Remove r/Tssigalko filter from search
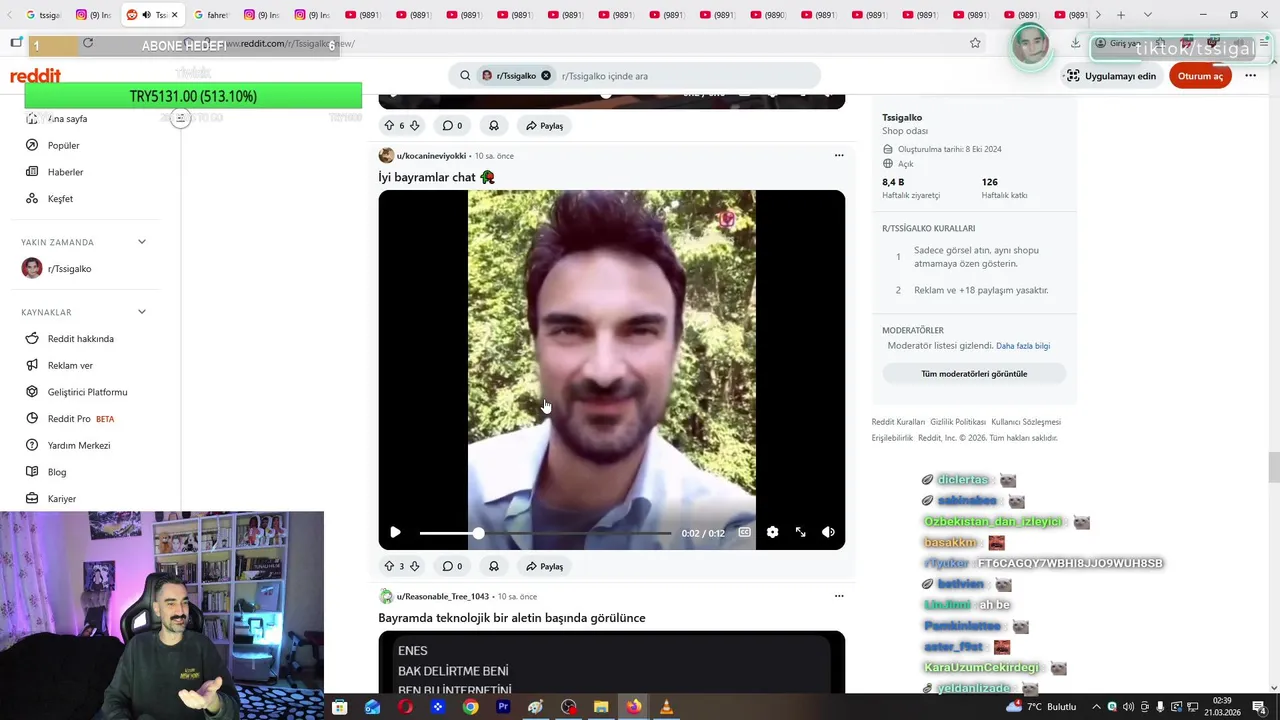 [546, 76]
